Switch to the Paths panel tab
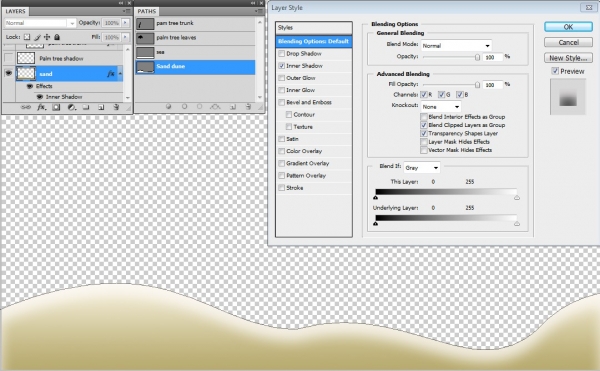This screenshot has width=600, height=371. pyautogui.click(x=147, y=11)
